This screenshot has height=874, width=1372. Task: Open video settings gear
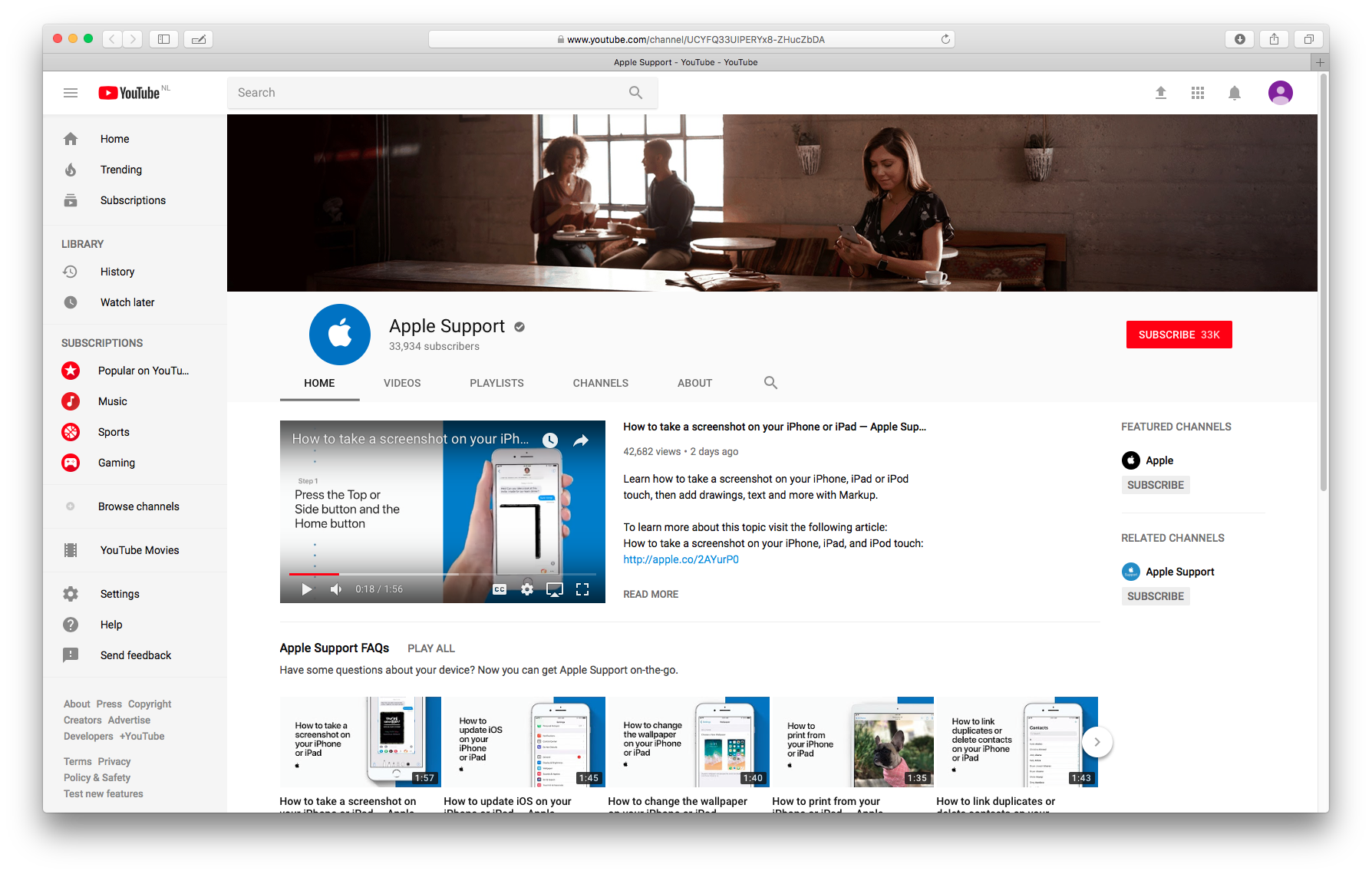click(527, 589)
